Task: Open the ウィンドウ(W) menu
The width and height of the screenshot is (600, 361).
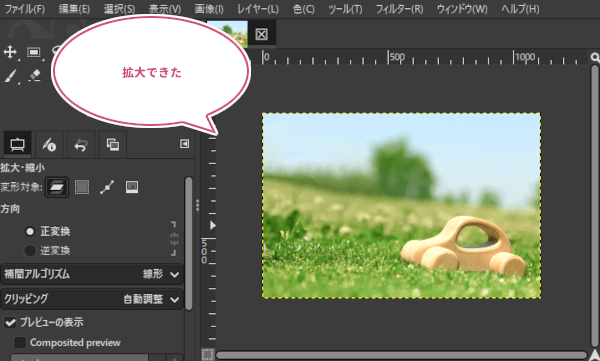Action: pyautogui.click(x=462, y=9)
